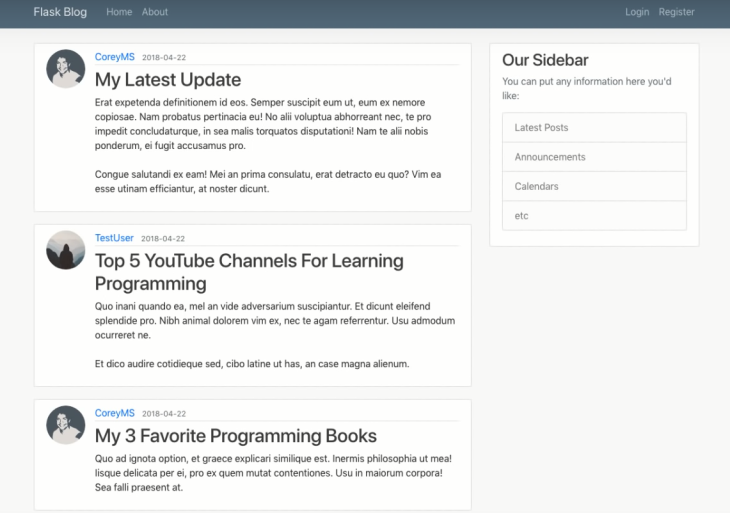Click the paragraph starting Quo inani quando
The height and width of the screenshot is (513, 730).
point(275,320)
